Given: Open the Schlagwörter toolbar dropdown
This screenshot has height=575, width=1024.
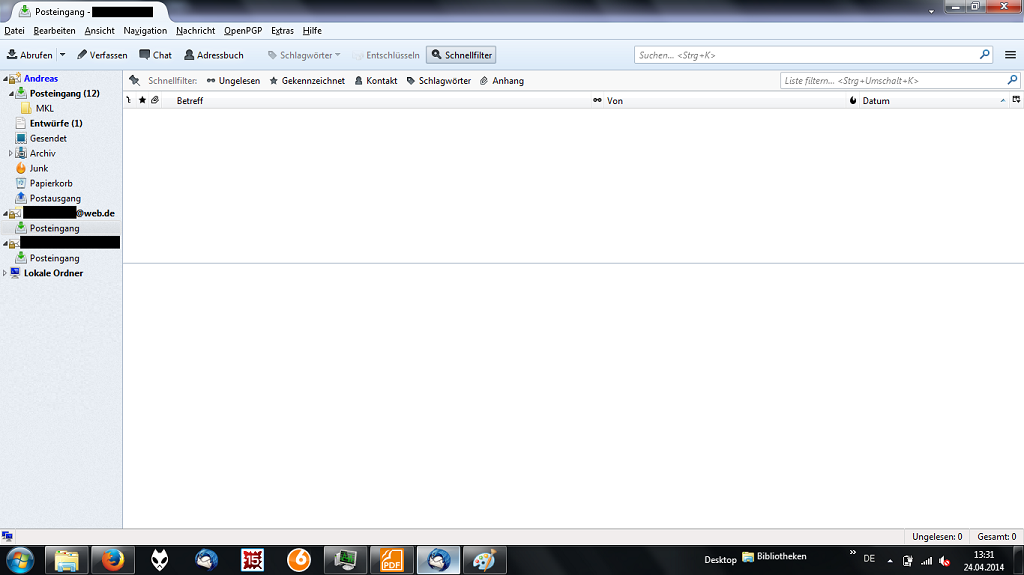Looking at the screenshot, I should coord(304,55).
